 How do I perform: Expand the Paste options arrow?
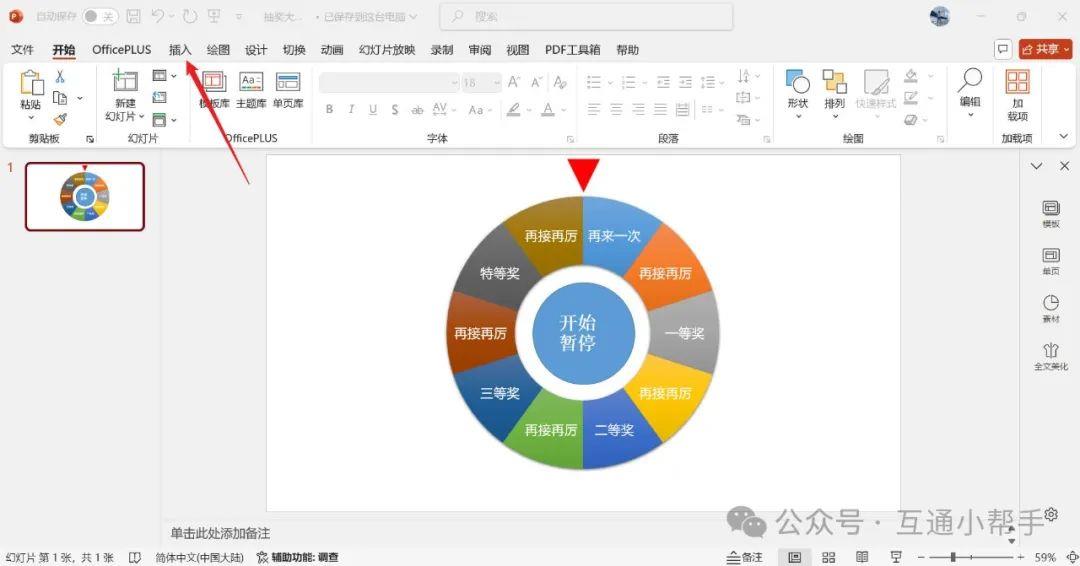[x=30, y=117]
